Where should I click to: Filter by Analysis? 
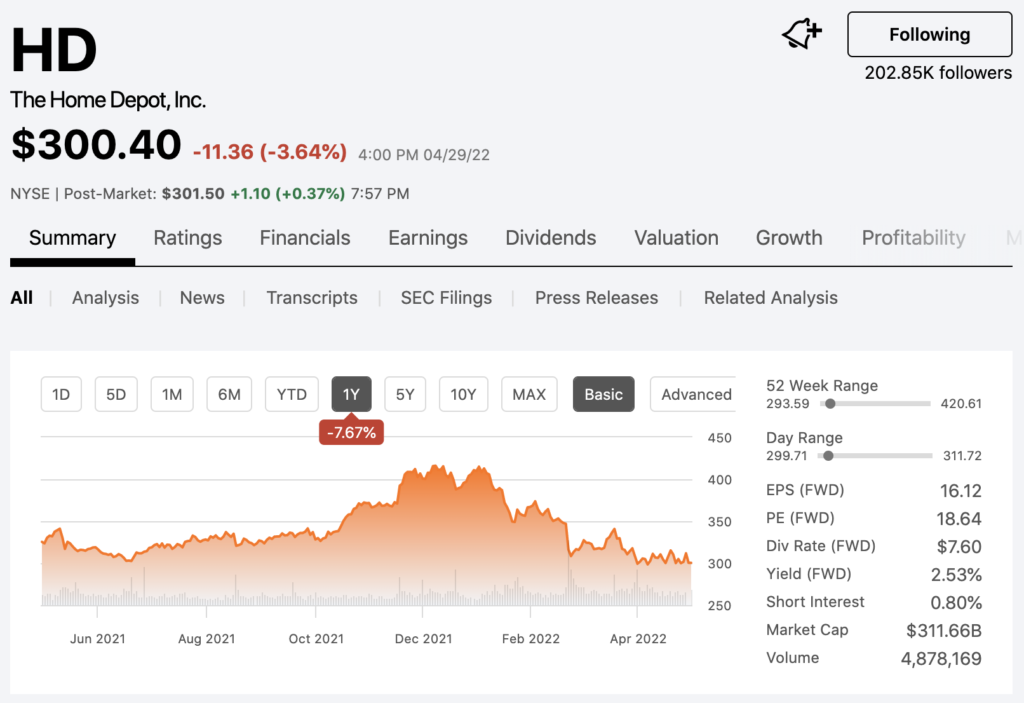click(105, 298)
